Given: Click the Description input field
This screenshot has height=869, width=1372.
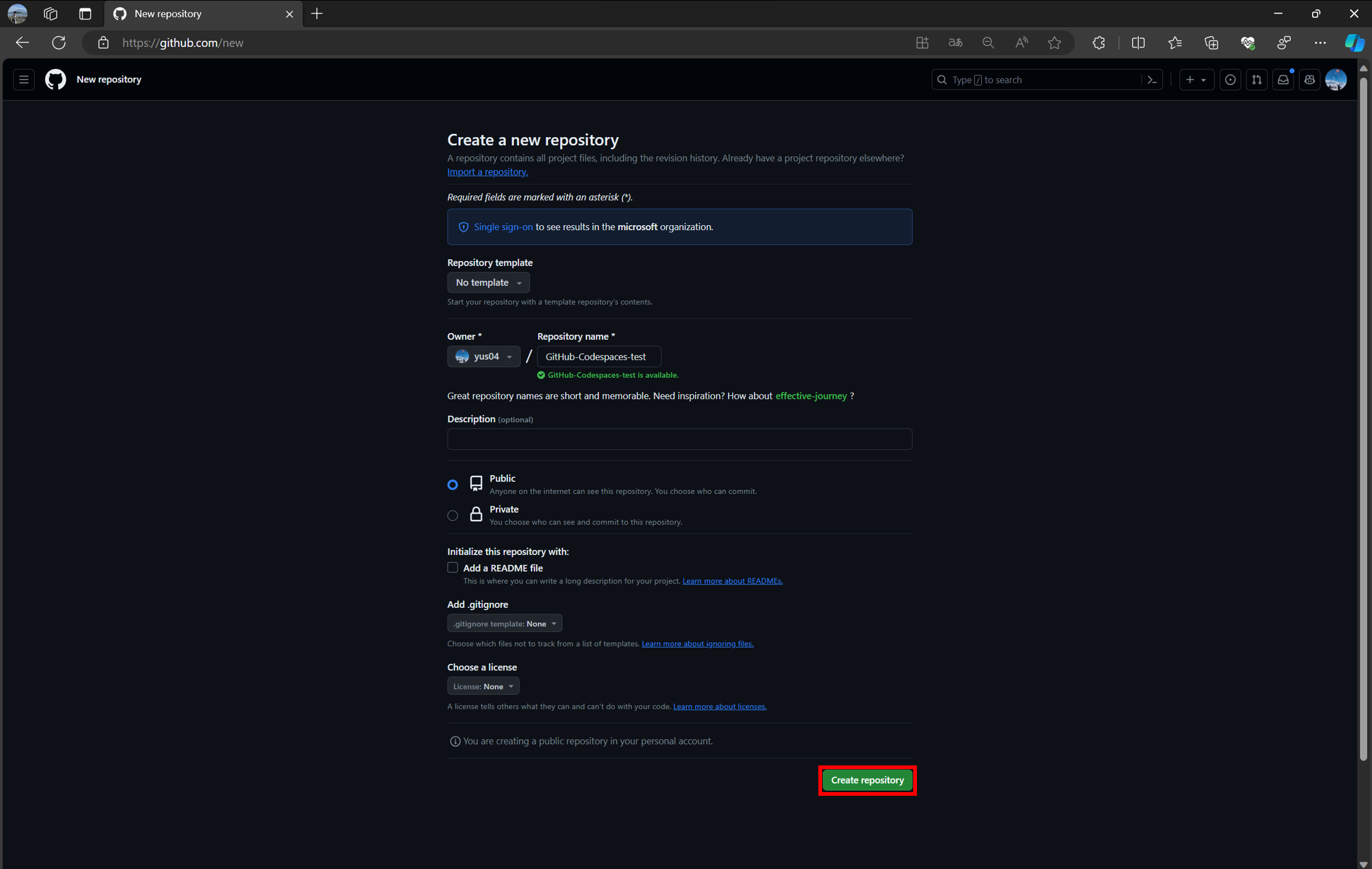Looking at the screenshot, I should 679,439.
